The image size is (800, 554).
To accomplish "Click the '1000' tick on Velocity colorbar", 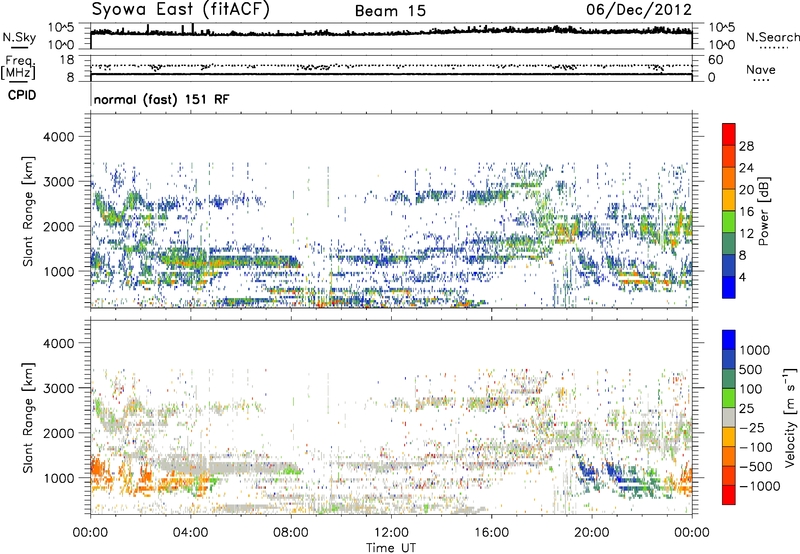I will pyautogui.click(x=754, y=350).
